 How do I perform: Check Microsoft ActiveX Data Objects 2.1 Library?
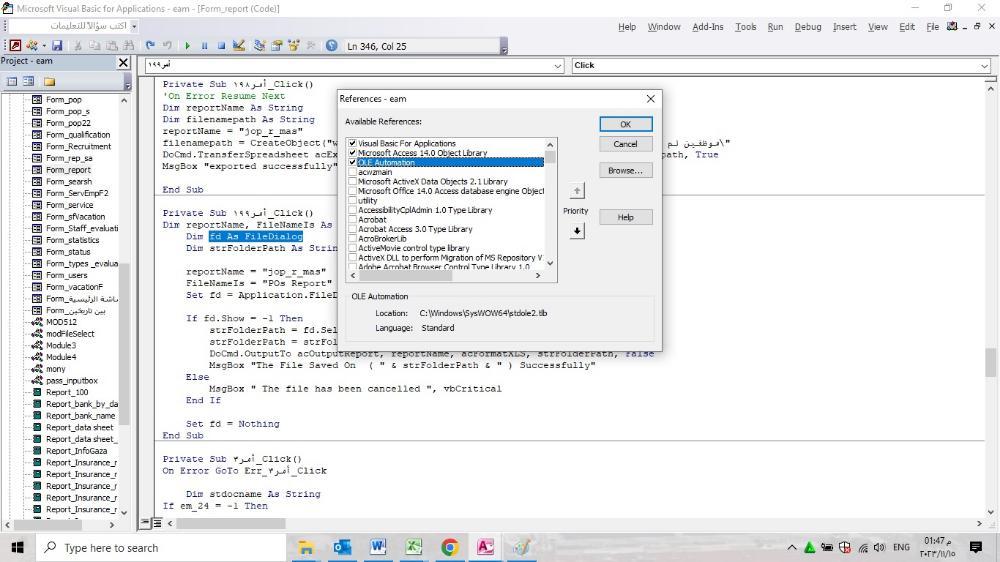tap(353, 182)
